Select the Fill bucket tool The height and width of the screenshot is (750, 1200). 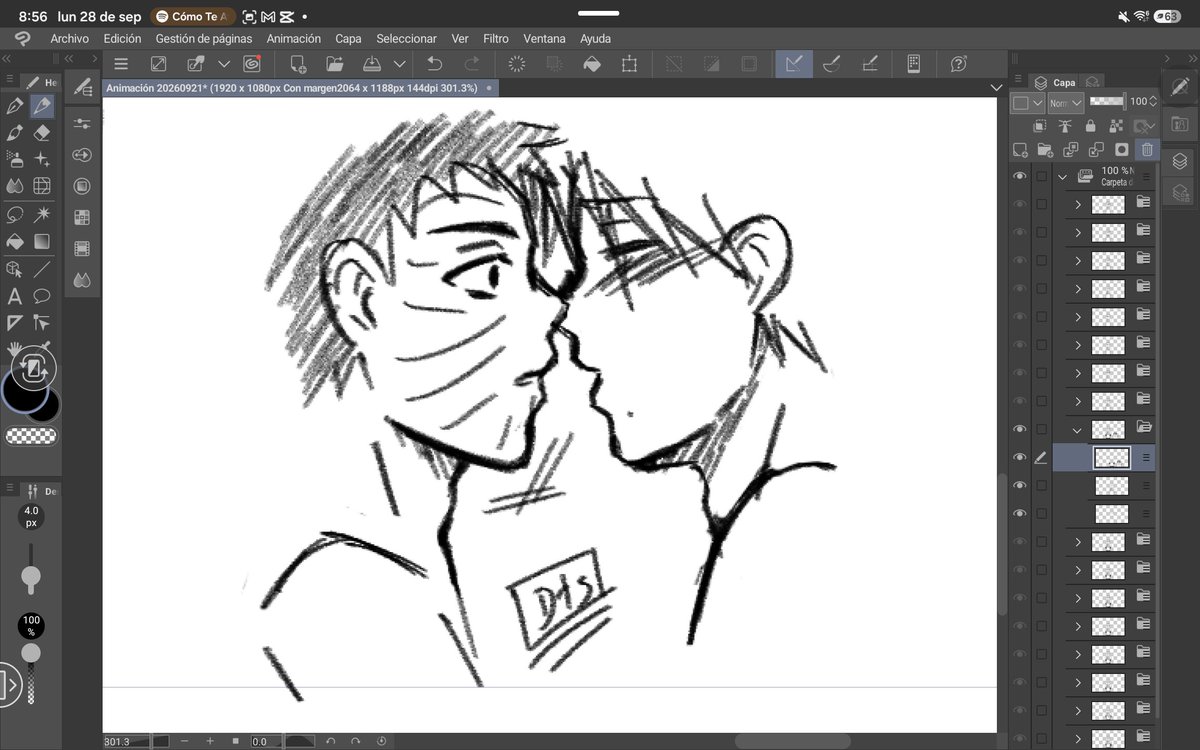15,241
